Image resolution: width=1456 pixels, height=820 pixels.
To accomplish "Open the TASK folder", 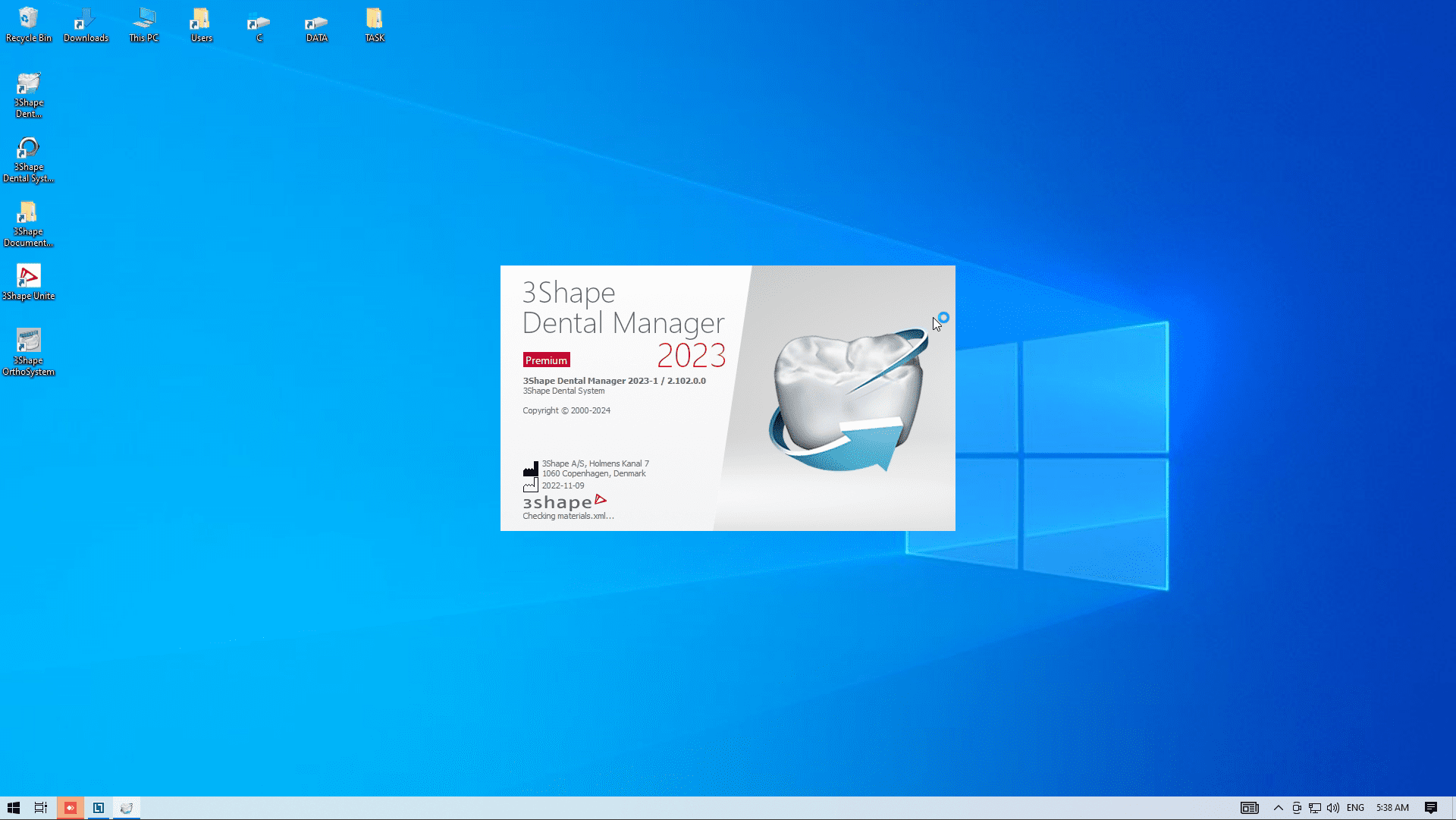I will coord(374,24).
